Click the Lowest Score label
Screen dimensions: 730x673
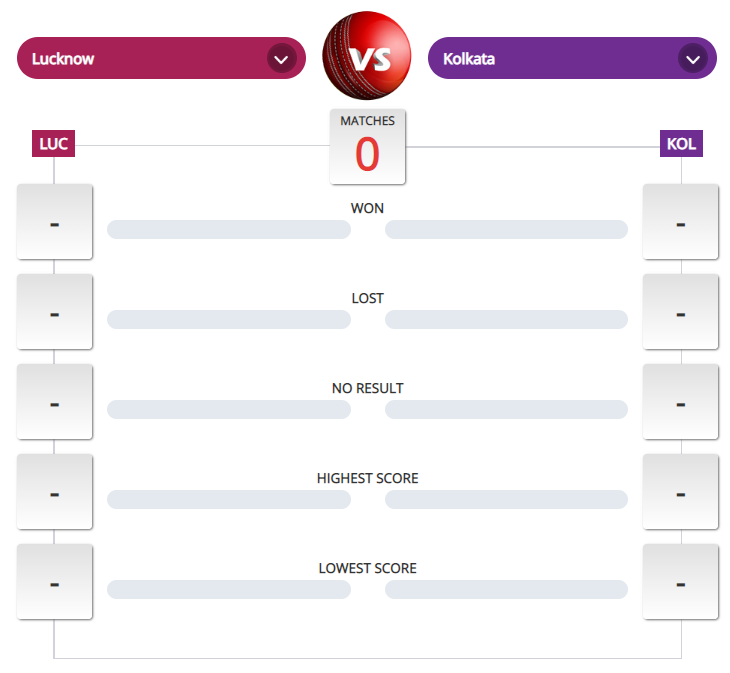pos(367,568)
